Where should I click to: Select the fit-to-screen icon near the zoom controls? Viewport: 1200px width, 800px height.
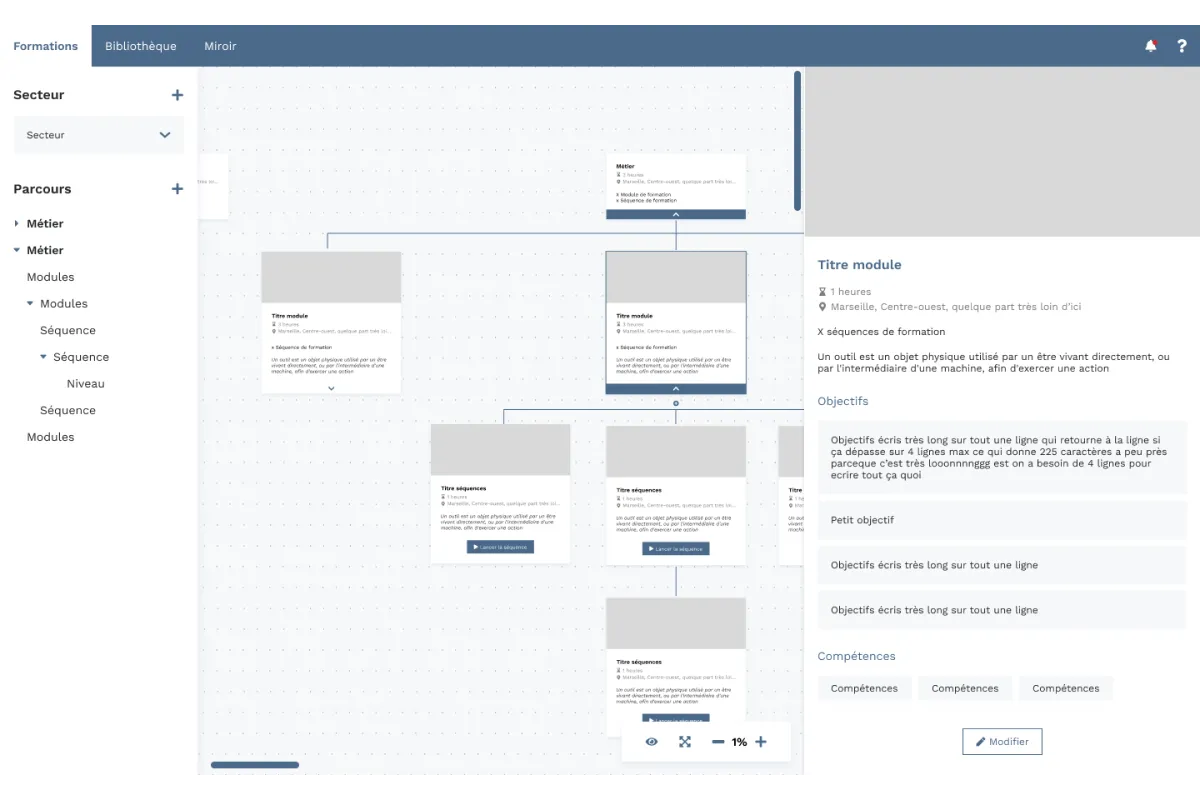(x=684, y=741)
